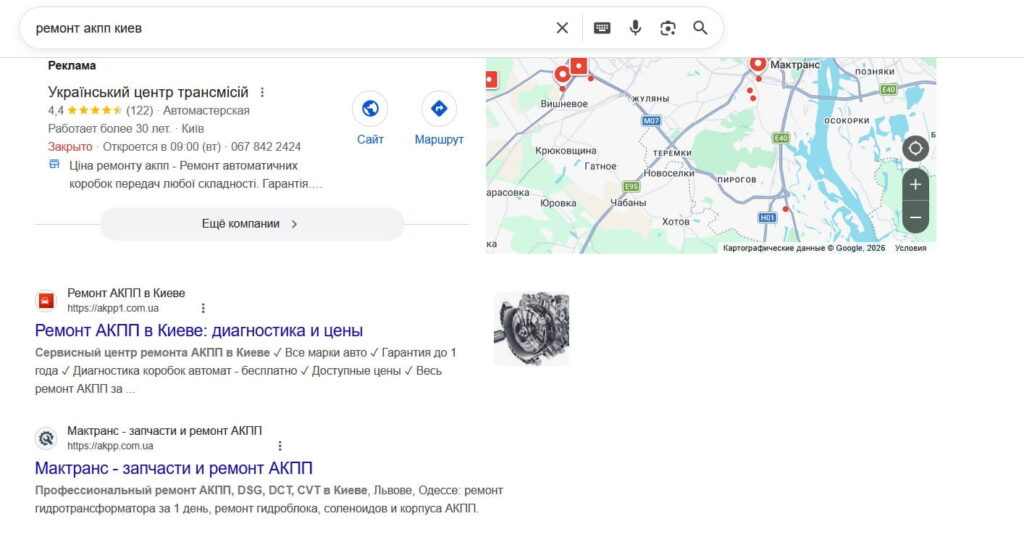Clear the search query with the X icon
1024x545 pixels.
(562, 28)
